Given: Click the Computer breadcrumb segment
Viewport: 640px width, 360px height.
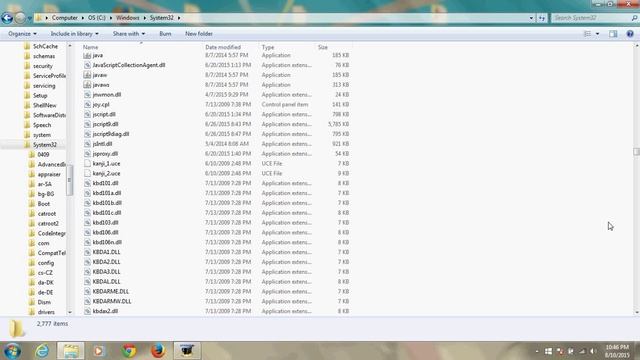Looking at the screenshot, I should 65,18.
